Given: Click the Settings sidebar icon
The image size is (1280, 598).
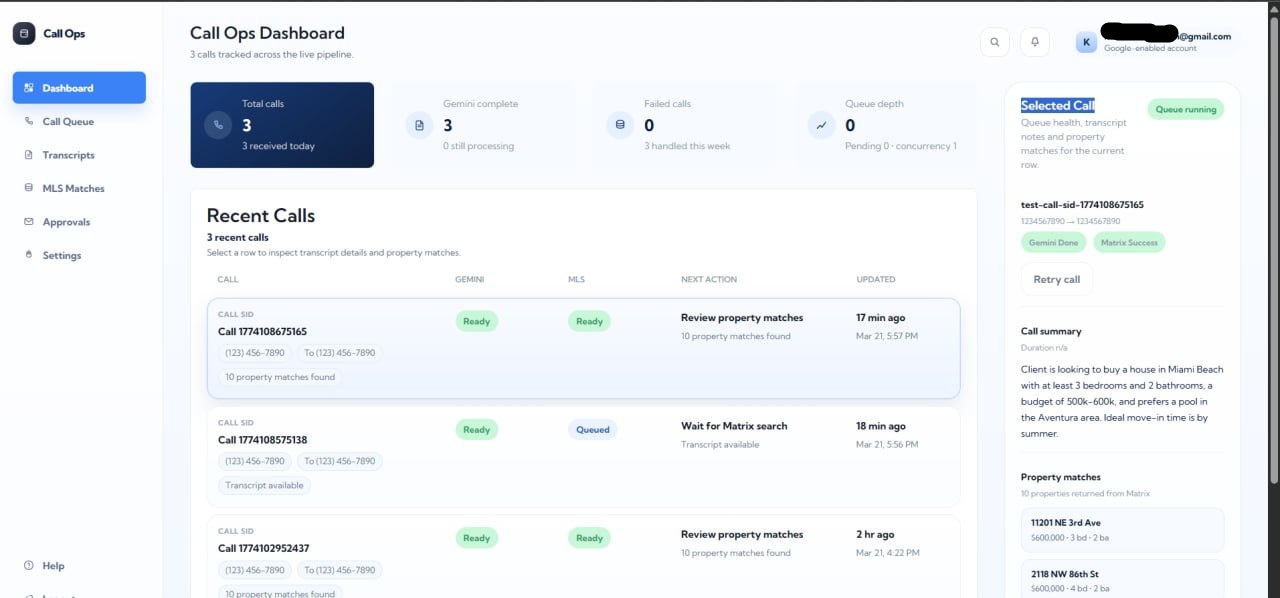Looking at the screenshot, I should (x=29, y=255).
